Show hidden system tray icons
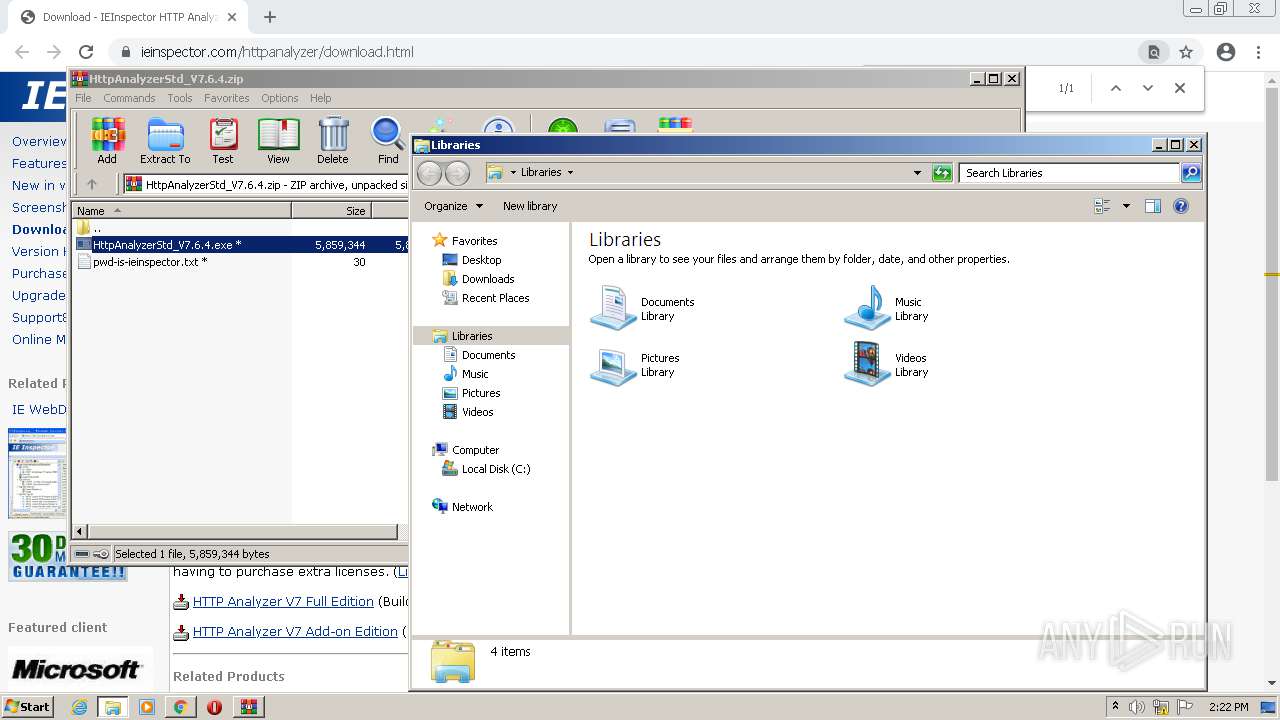 [1115, 707]
